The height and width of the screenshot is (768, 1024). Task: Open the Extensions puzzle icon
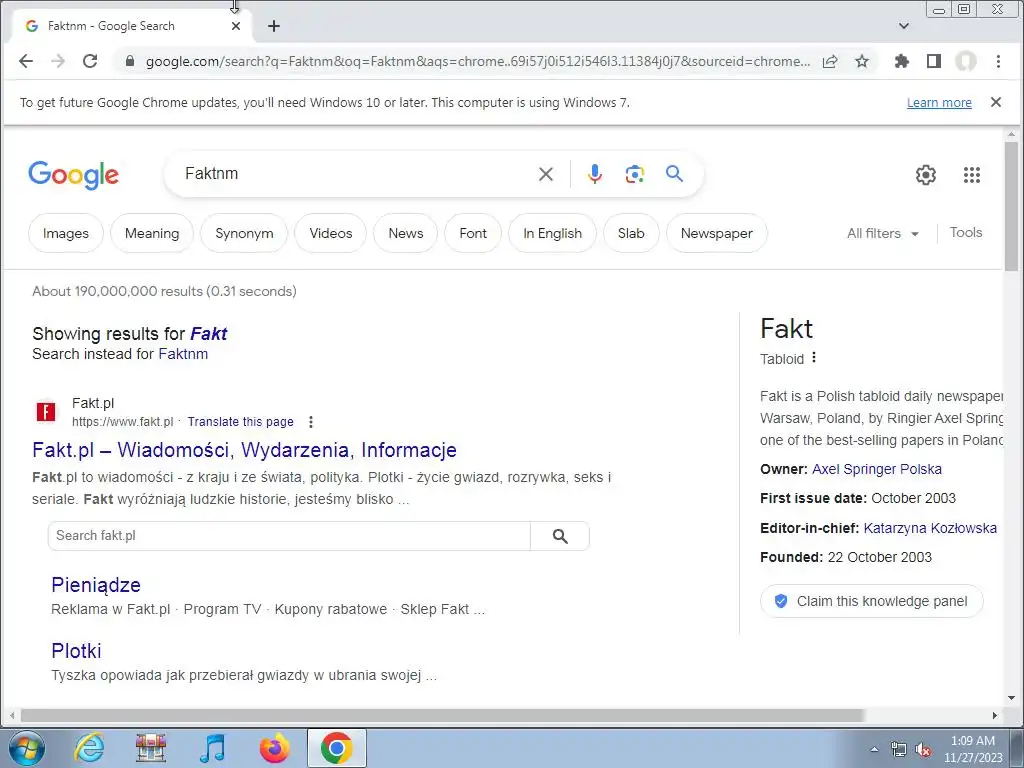tap(902, 61)
